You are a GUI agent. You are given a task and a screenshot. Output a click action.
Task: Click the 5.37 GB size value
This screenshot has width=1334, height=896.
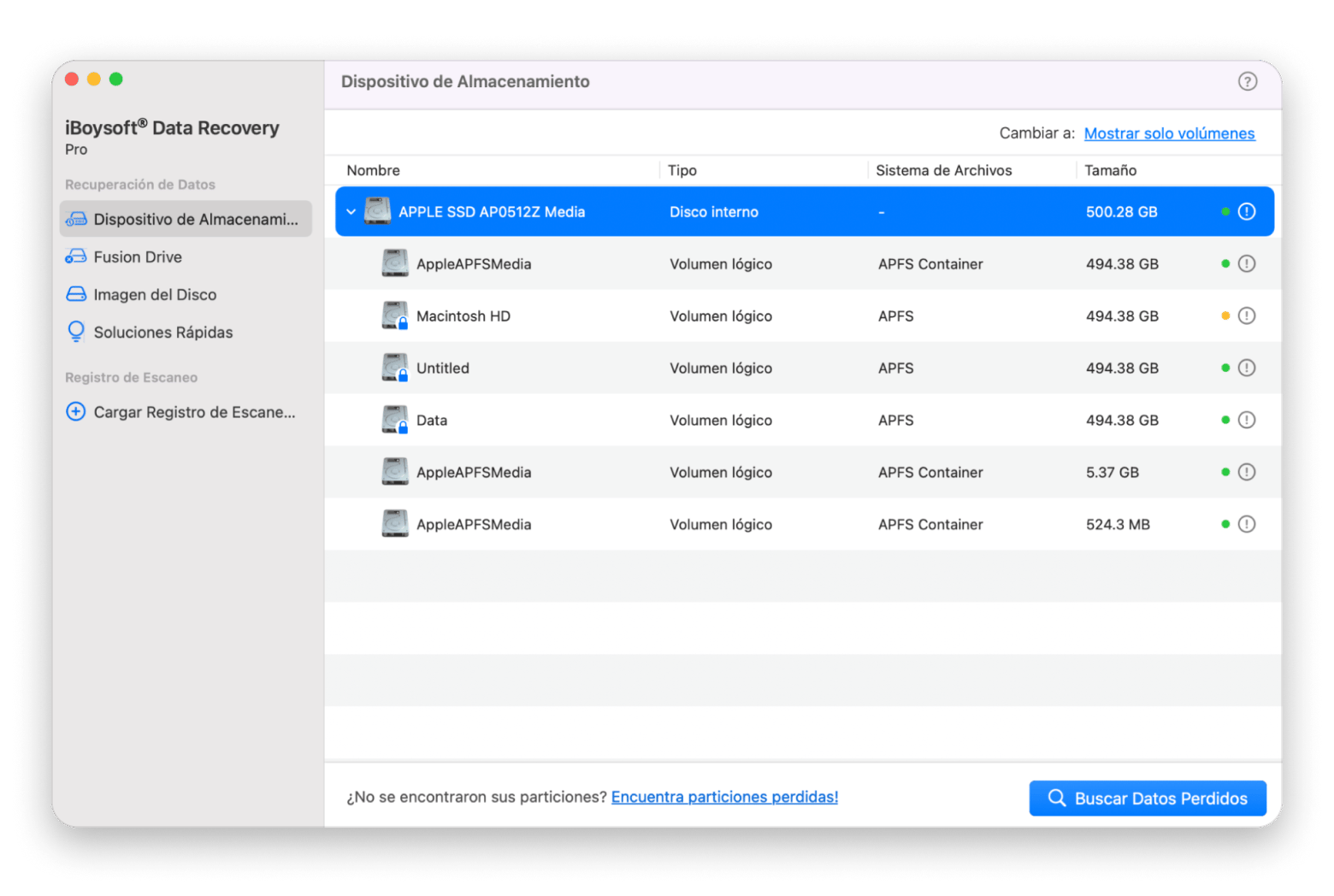coord(1113,472)
